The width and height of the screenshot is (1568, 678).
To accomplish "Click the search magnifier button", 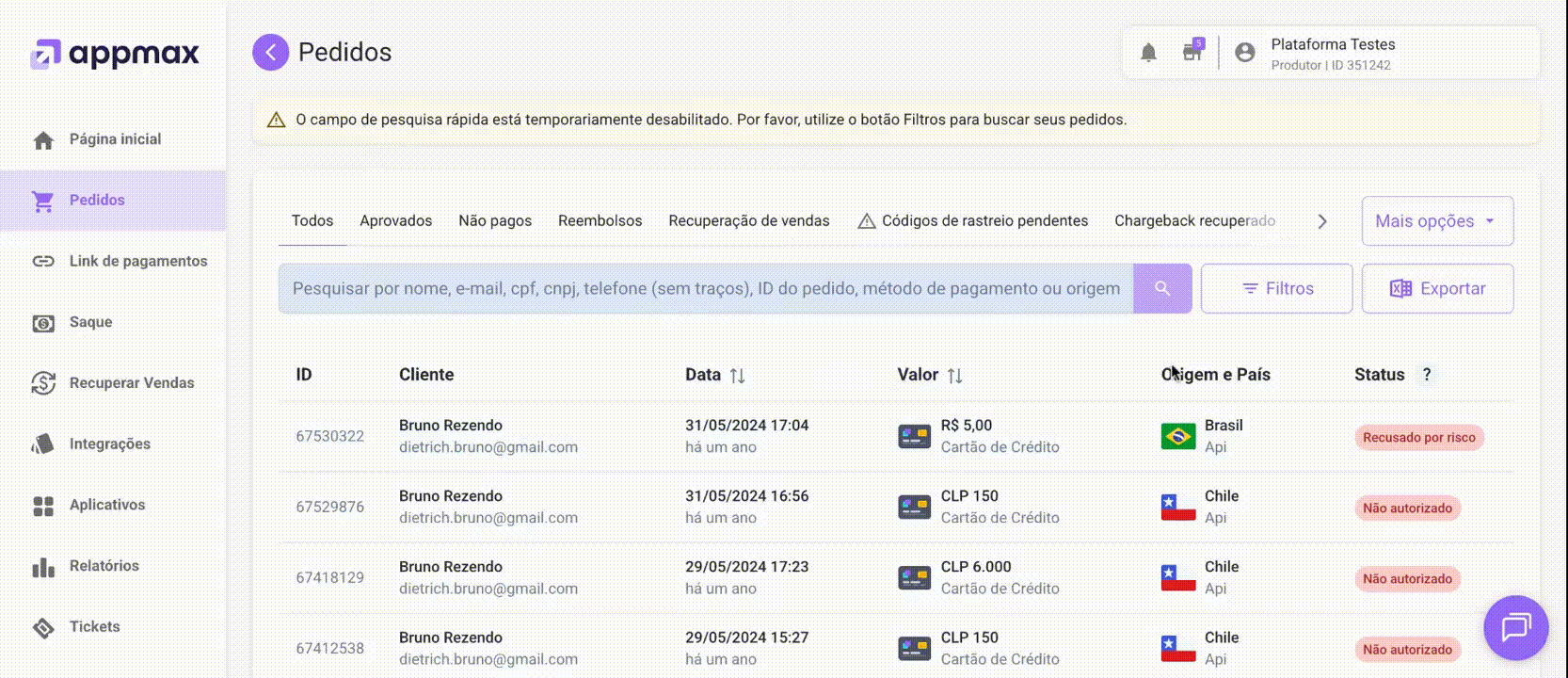I will click(1162, 289).
